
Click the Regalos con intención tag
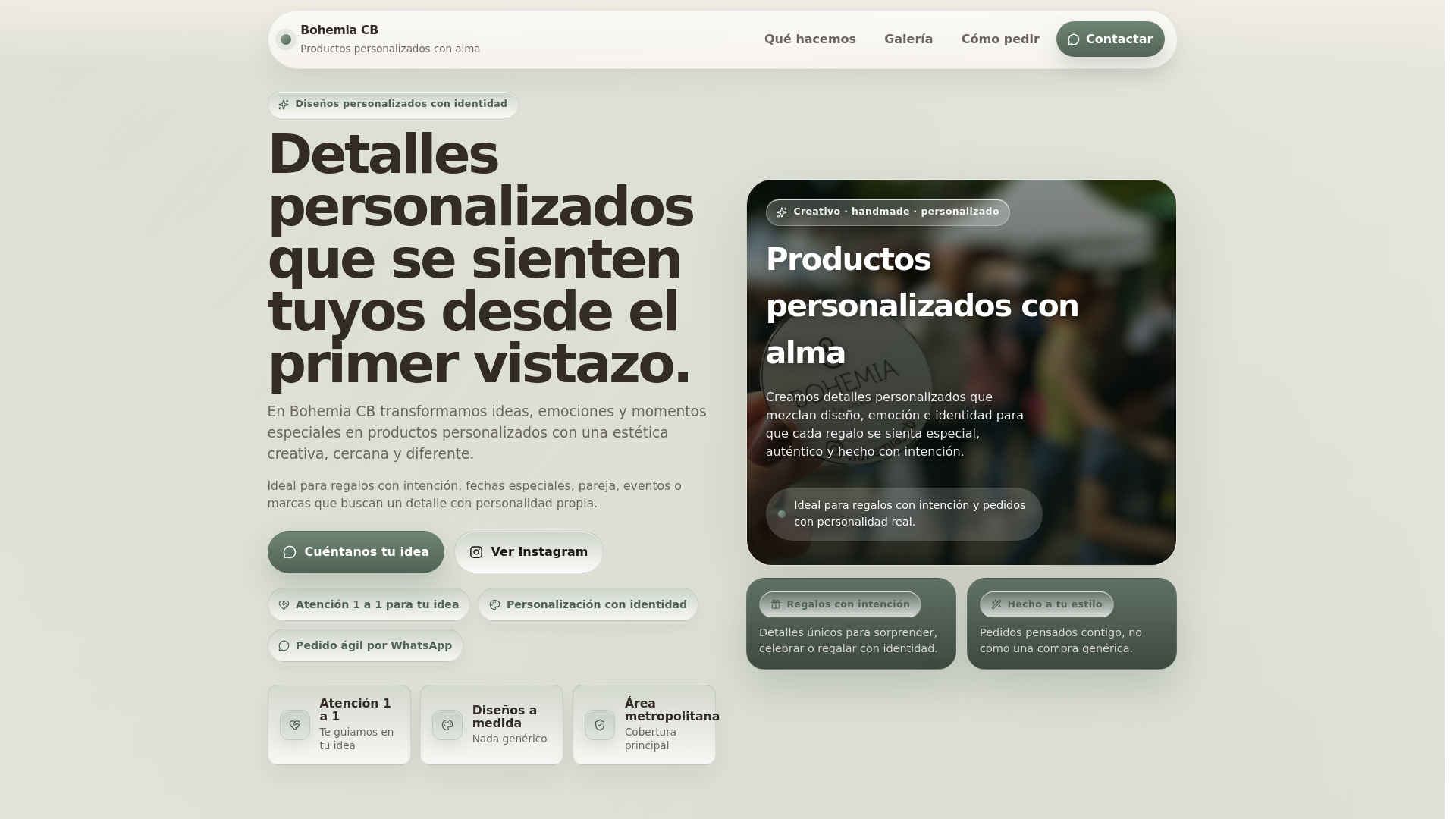(840, 604)
